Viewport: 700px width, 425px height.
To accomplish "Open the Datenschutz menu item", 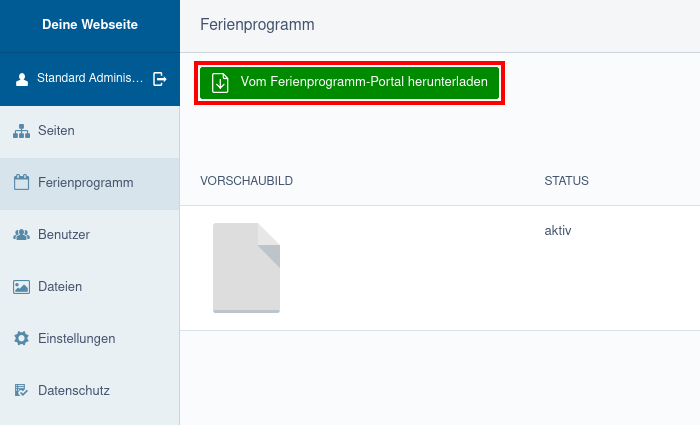I will pyautogui.click(x=90, y=390).
